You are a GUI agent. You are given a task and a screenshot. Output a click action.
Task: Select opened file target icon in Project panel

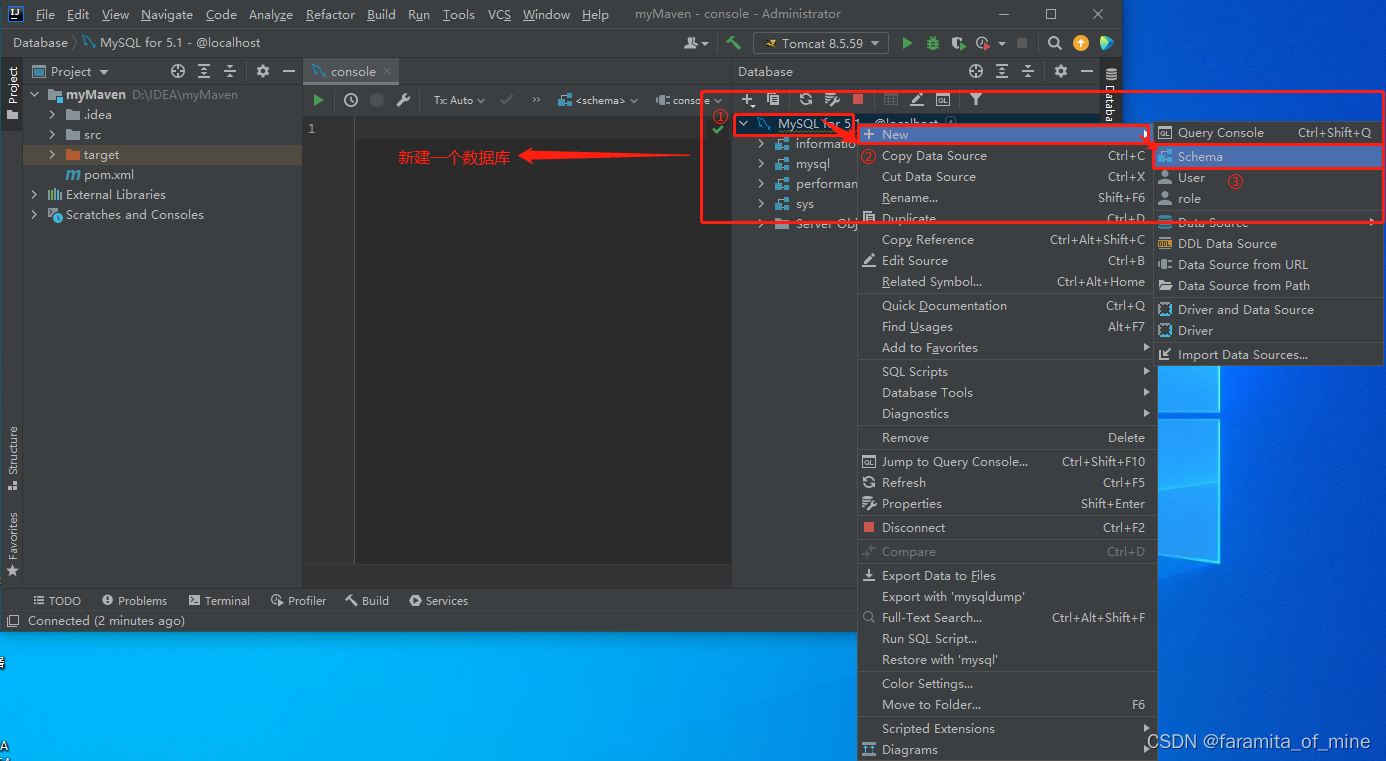point(178,71)
